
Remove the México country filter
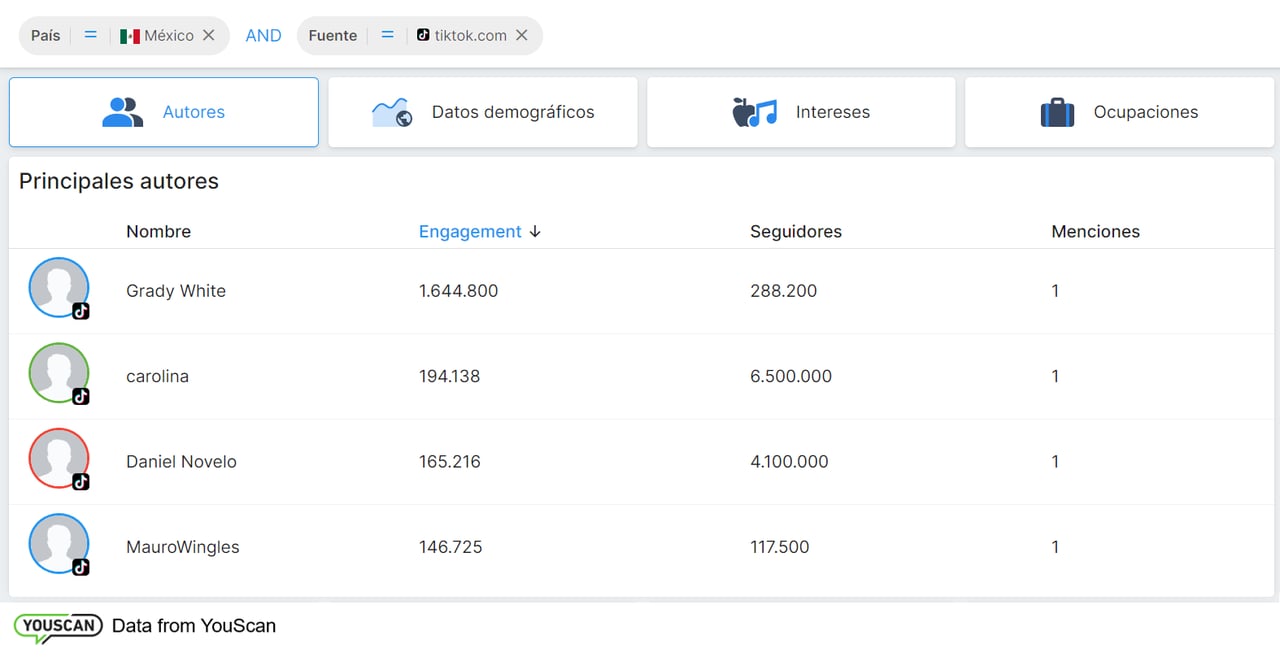pyautogui.click(x=208, y=35)
